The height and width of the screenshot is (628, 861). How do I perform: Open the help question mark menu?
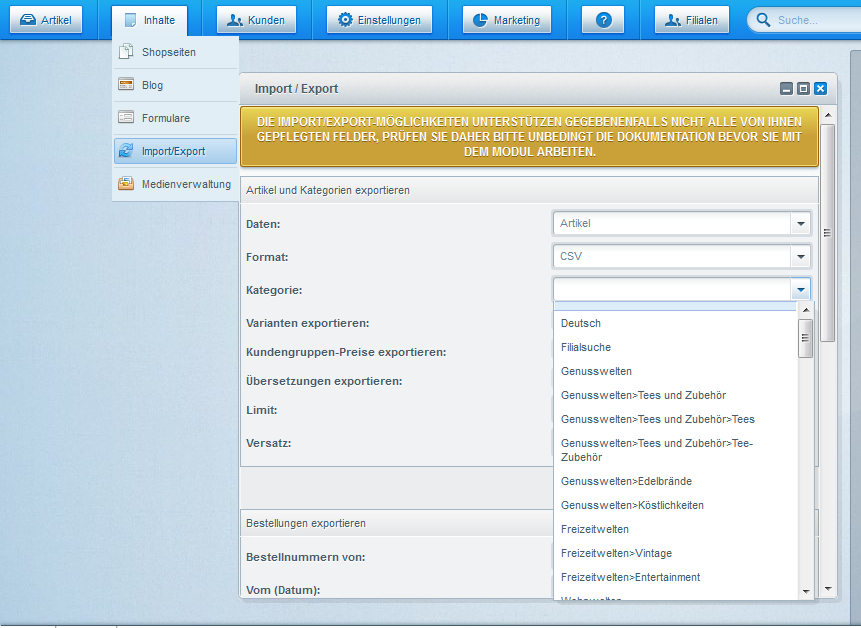point(602,20)
